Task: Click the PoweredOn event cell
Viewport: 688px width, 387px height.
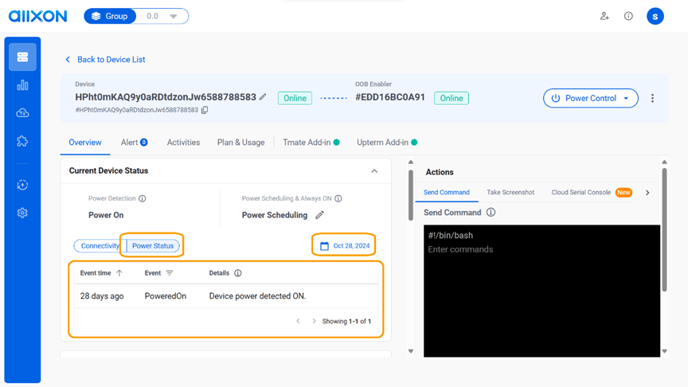Action: tap(165, 296)
